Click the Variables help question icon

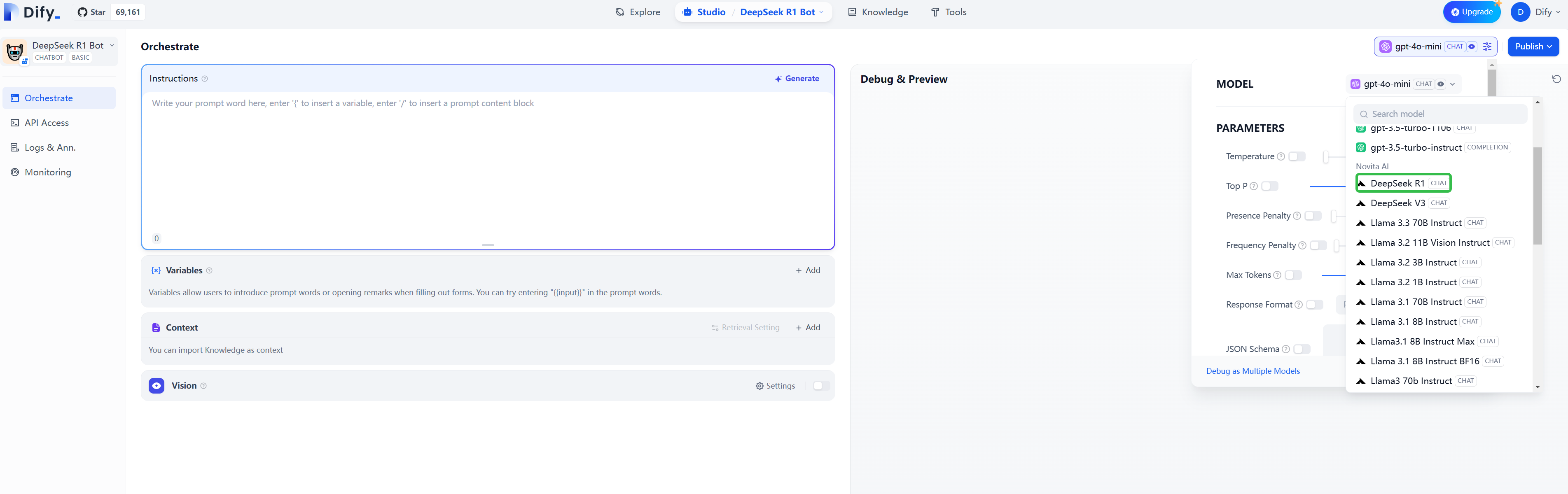pos(209,271)
